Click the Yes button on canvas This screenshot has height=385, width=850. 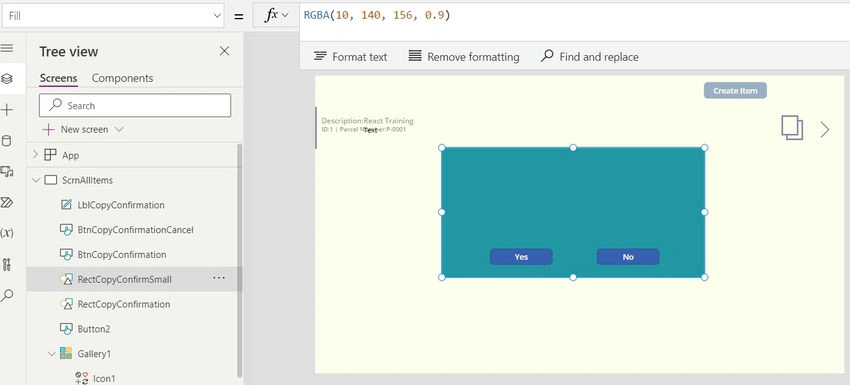click(521, 257)
